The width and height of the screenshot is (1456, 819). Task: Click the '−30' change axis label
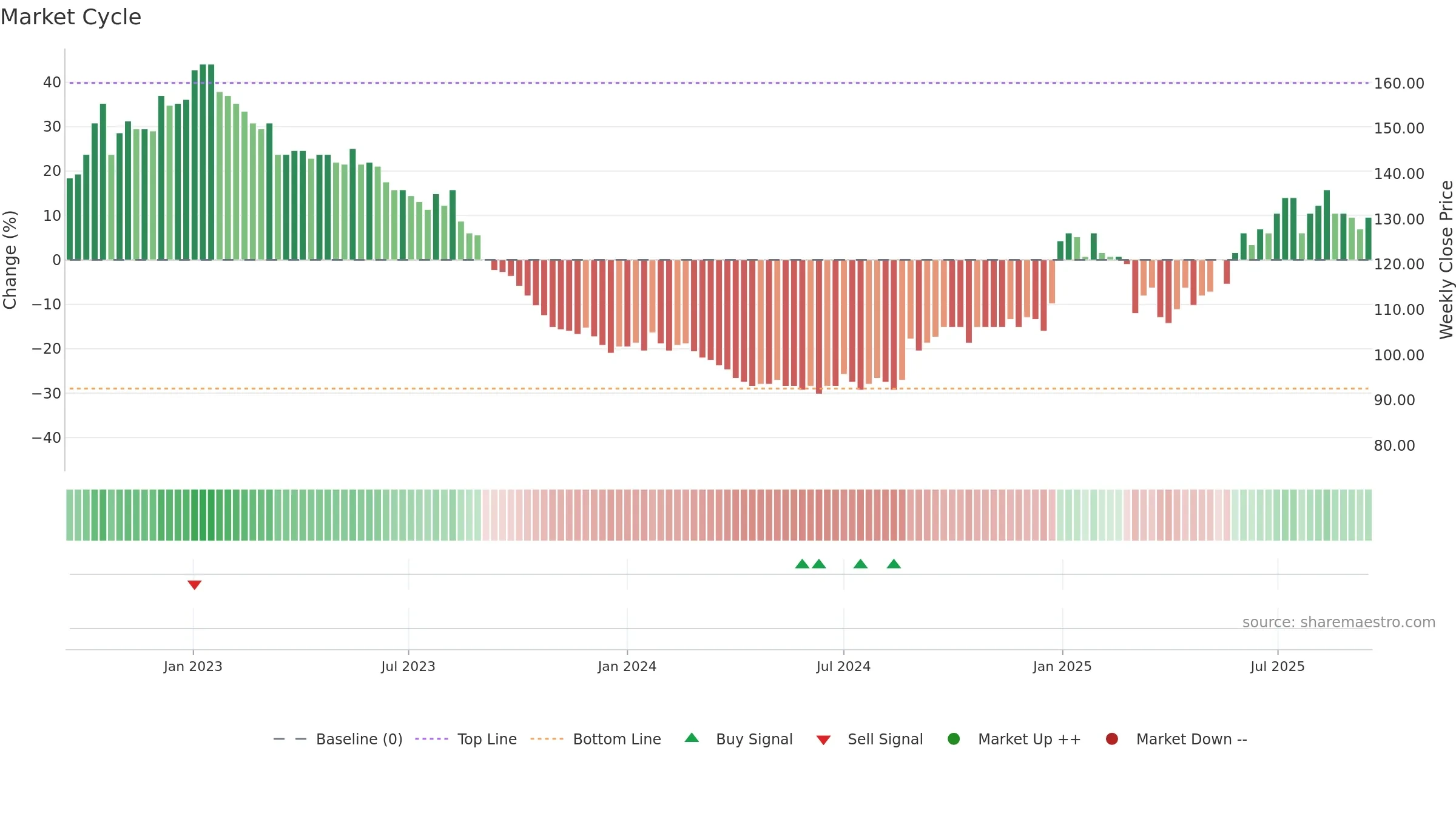(x=47, y=393)
